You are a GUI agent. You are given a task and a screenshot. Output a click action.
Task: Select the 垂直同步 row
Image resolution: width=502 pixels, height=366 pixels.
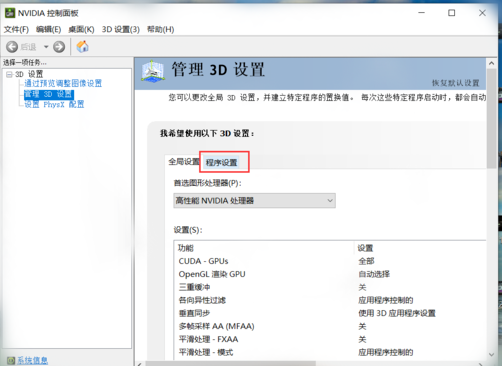tap(330, 313)
